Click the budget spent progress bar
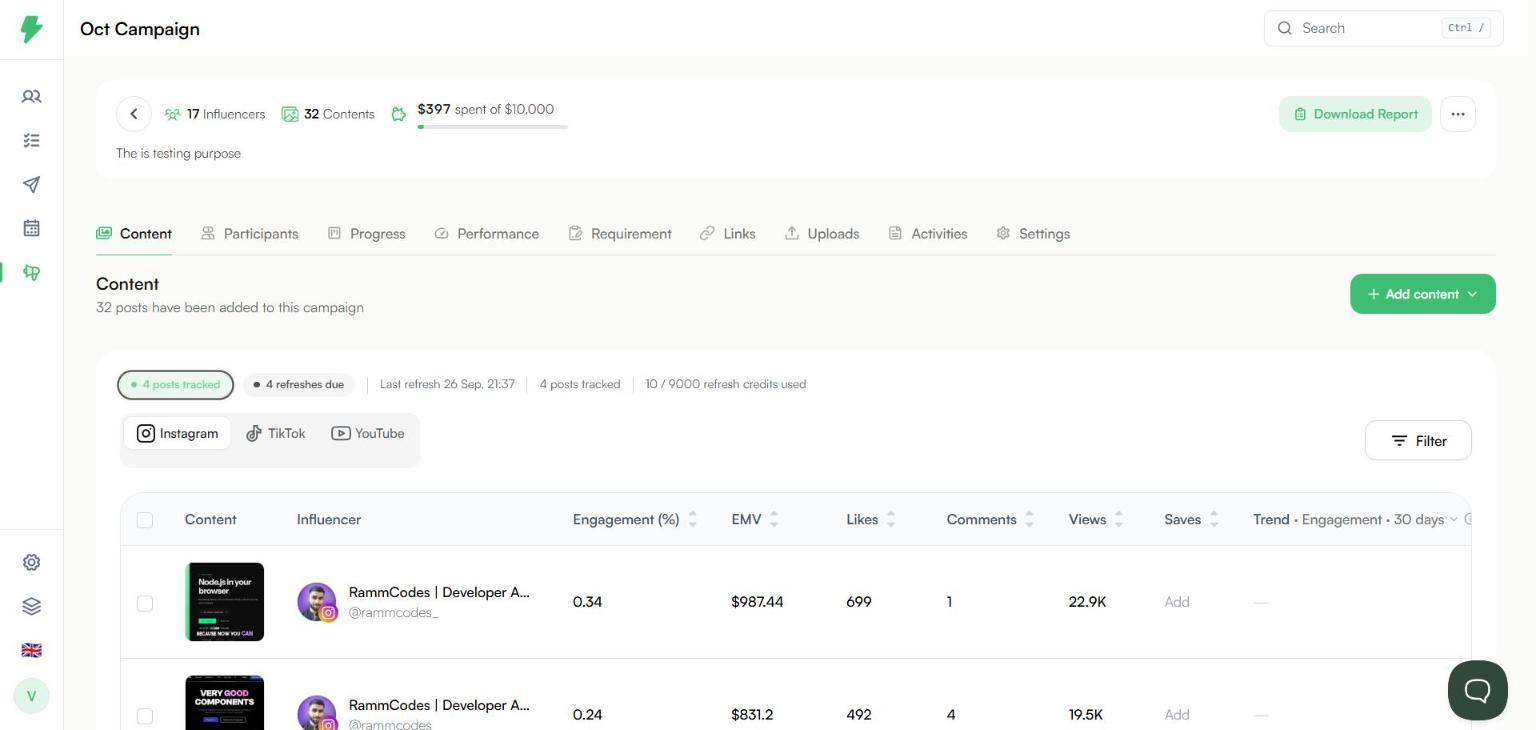 (493, 127)
